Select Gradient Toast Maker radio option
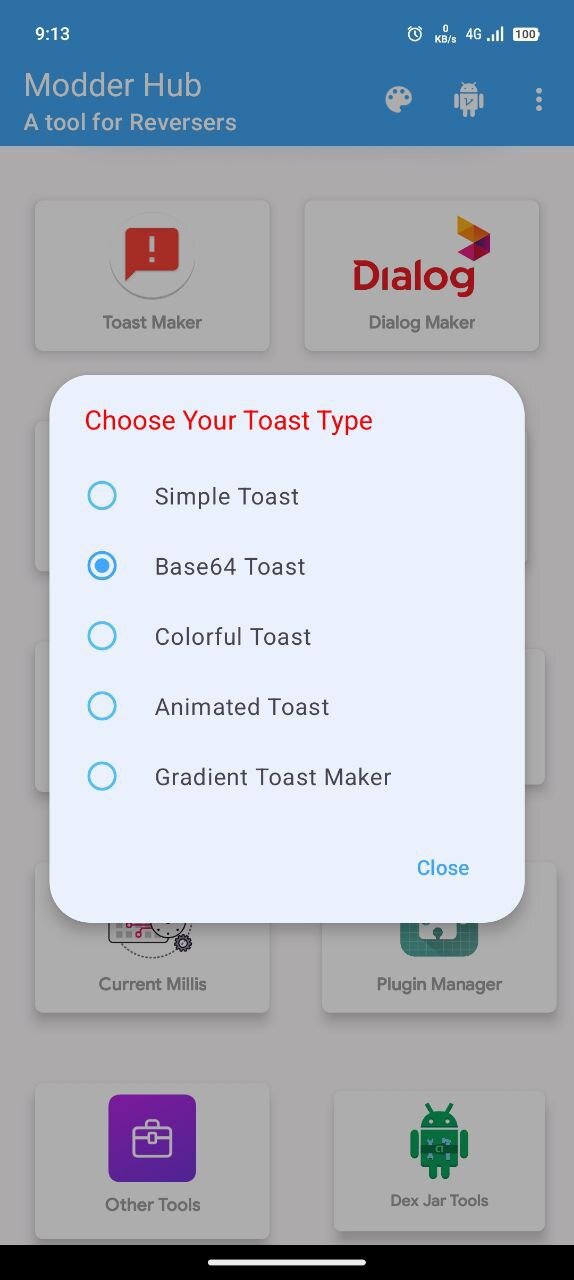574x1280 pixels. pos(102,776)
